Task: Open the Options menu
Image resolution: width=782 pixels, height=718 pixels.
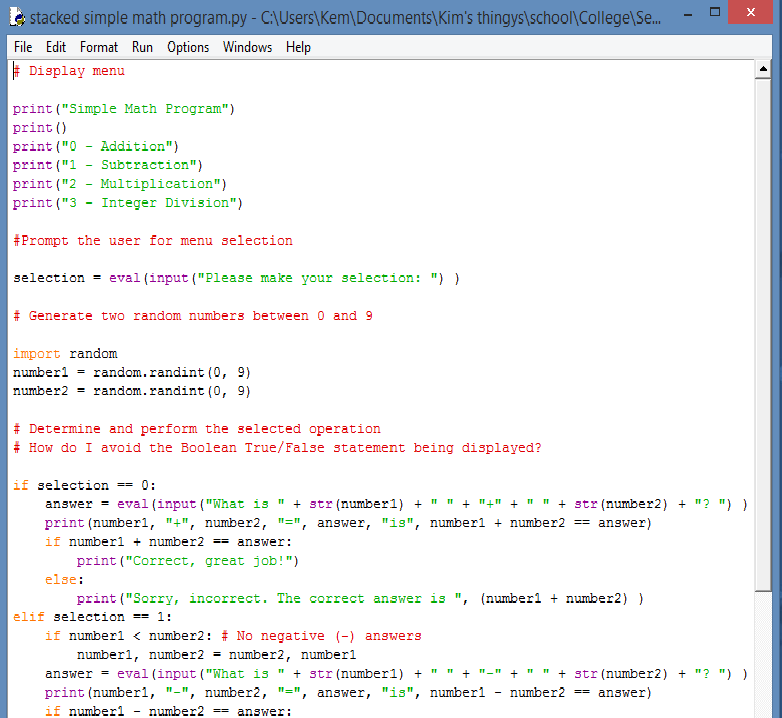Action: [x=188, y=47]
